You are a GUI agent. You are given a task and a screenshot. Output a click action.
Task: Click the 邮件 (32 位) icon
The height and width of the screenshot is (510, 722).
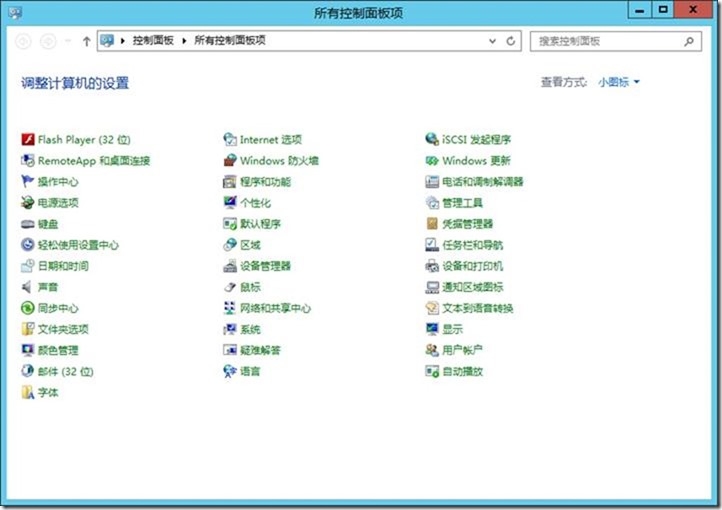point(28,371)
